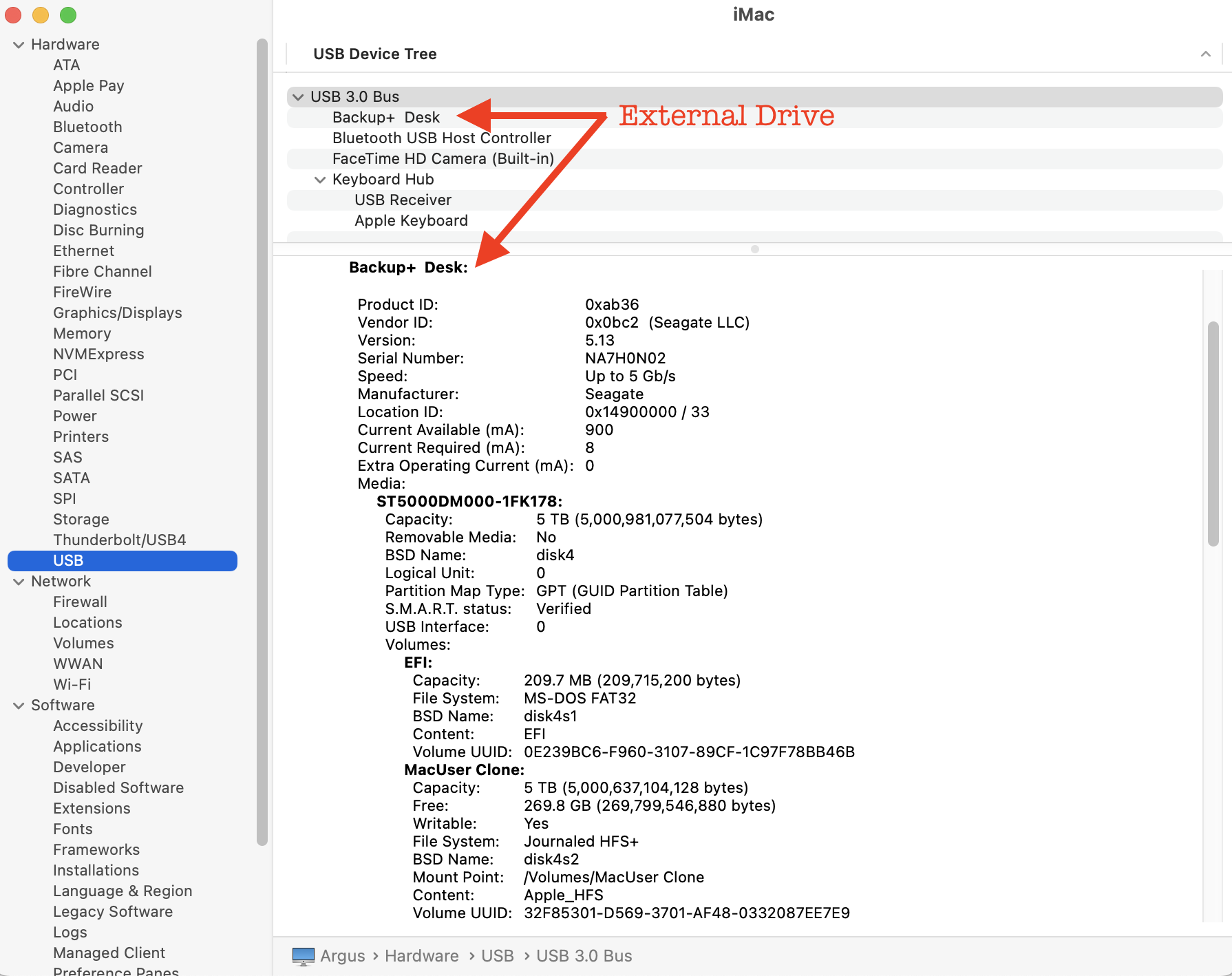Viewport: 1232px width, 976px height.
Task: Select Printers in the sidebar
Action: point(81,437)
